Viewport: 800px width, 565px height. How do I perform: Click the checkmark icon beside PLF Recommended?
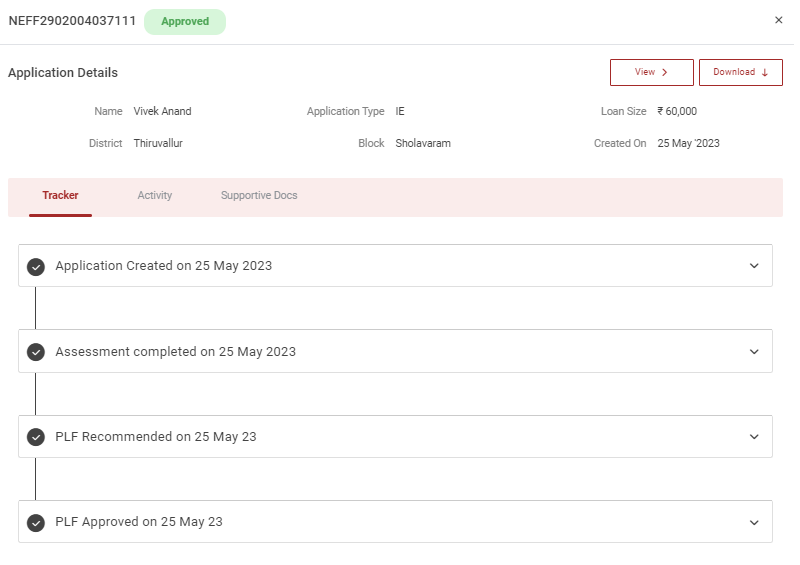tap(36, 437)
